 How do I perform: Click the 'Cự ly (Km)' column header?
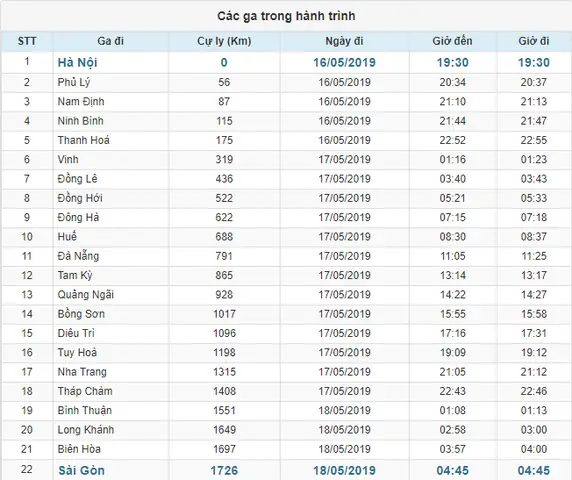tap(224, 41)
